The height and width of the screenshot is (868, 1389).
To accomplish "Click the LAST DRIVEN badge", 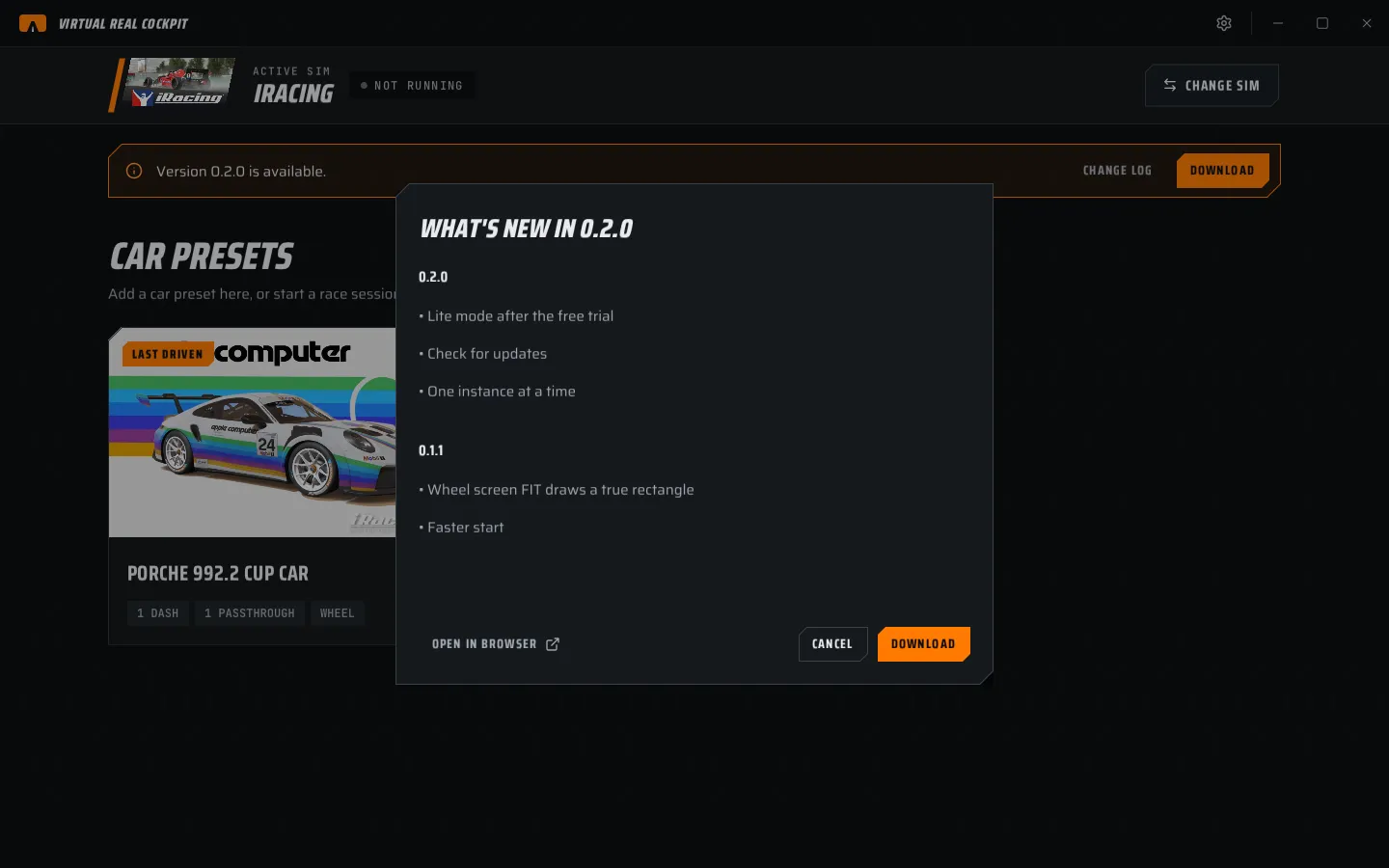I will [167, 354].
